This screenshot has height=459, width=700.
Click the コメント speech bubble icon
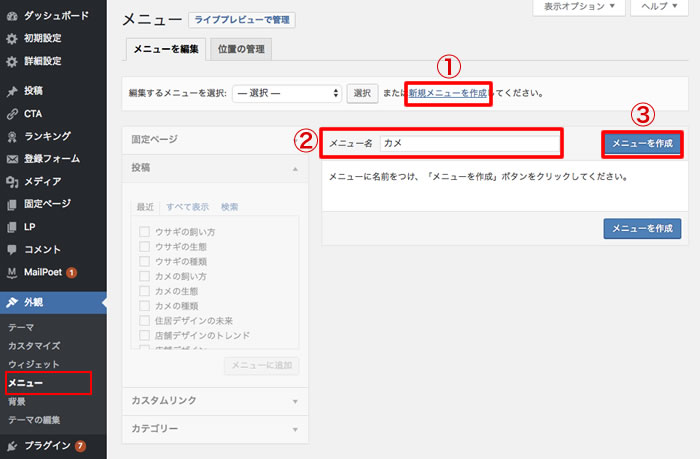pos(11,249)
